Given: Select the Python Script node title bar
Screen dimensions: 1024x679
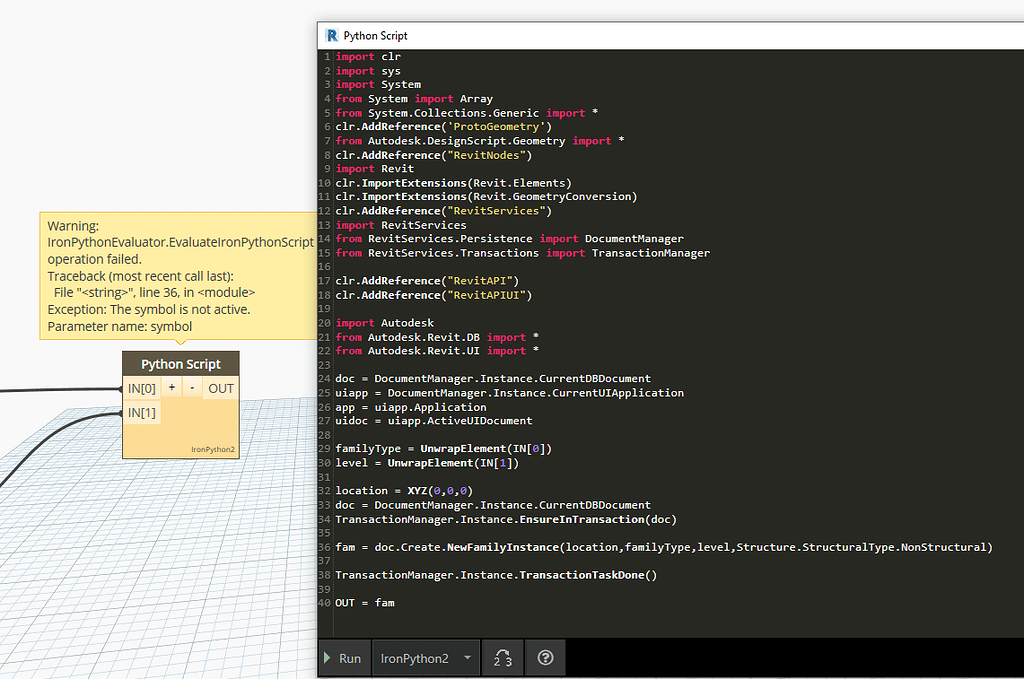Looking at the screenshot, I should click(x=180, y=363).
